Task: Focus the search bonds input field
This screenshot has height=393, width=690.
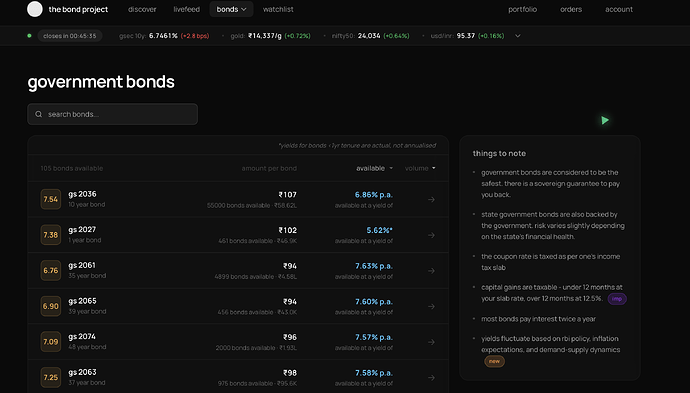Action: point(113,114)
